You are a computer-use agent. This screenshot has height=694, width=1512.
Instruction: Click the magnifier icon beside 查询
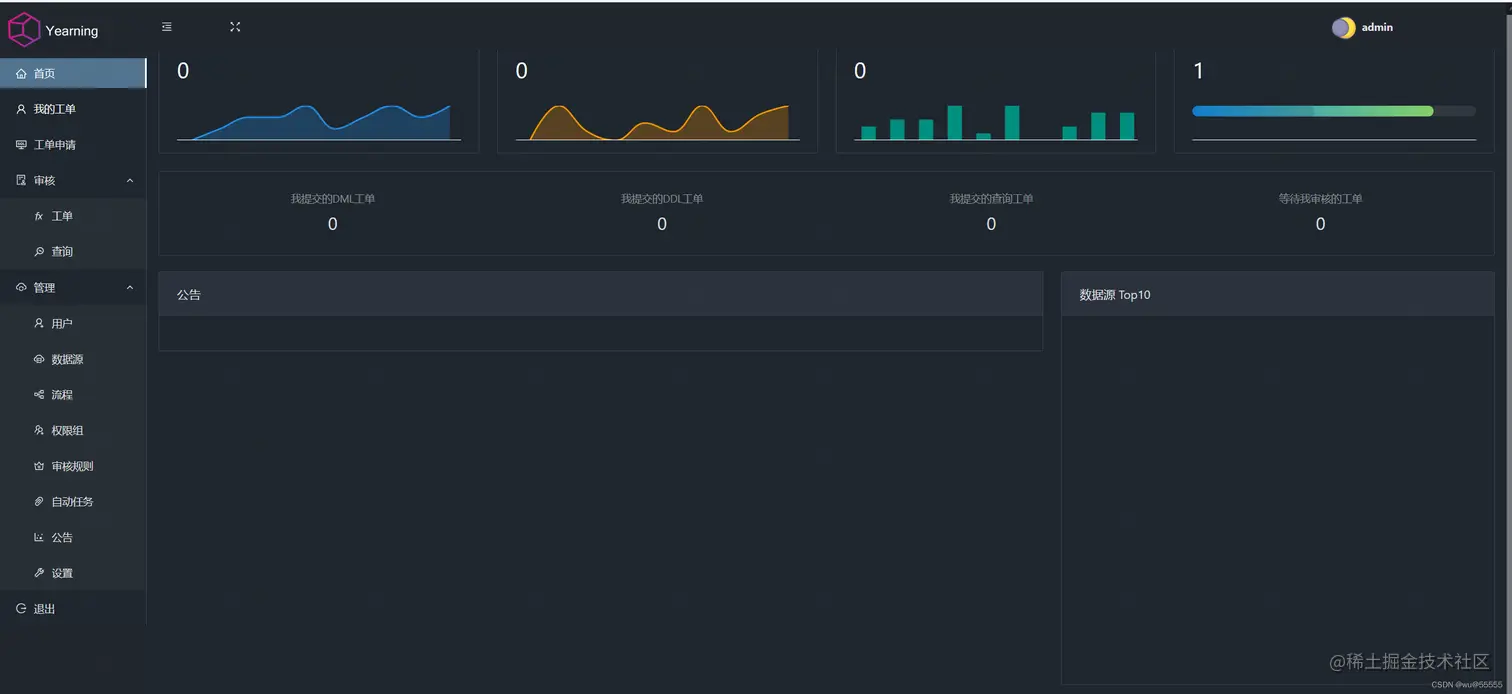(x=39, y=252)
